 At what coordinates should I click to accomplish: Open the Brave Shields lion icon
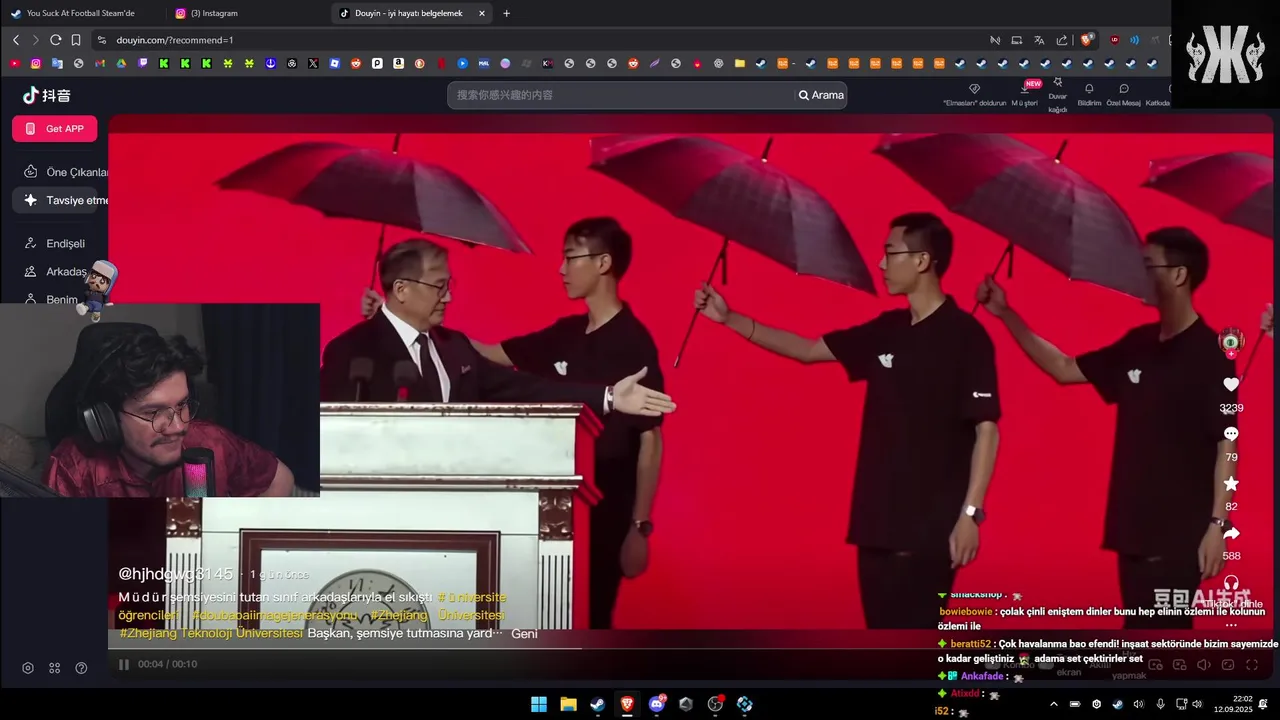coord(1087,40)
